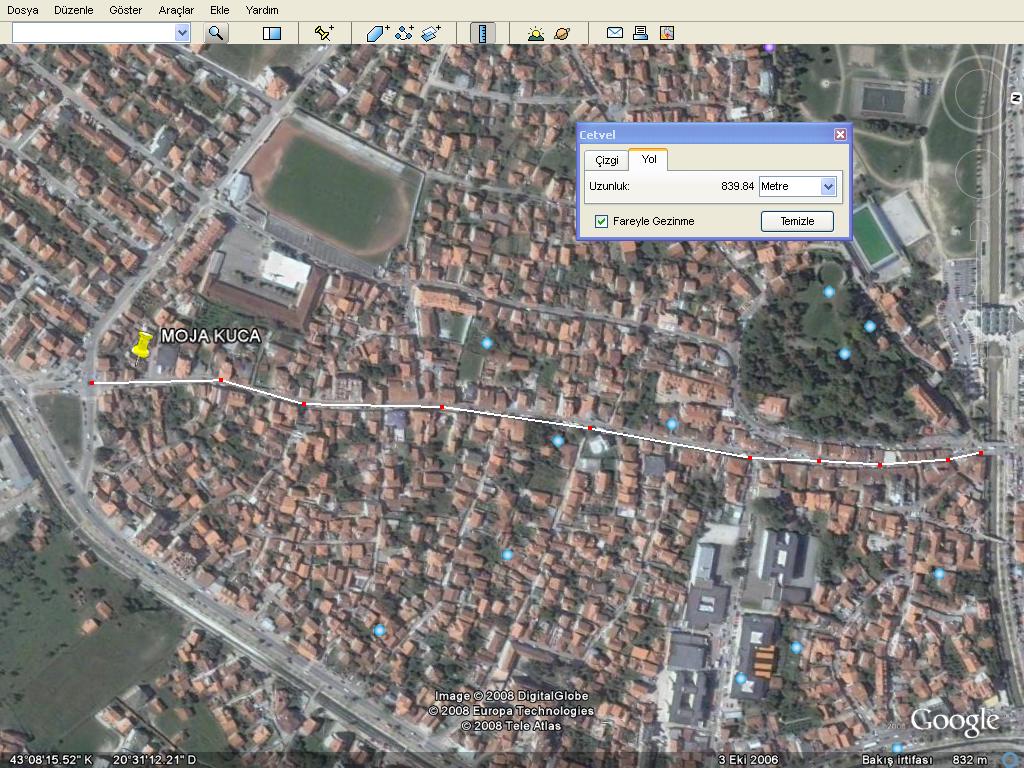1024x768 pixels.
Task: Expand the search box history dropdown
Action: (181, 33)
